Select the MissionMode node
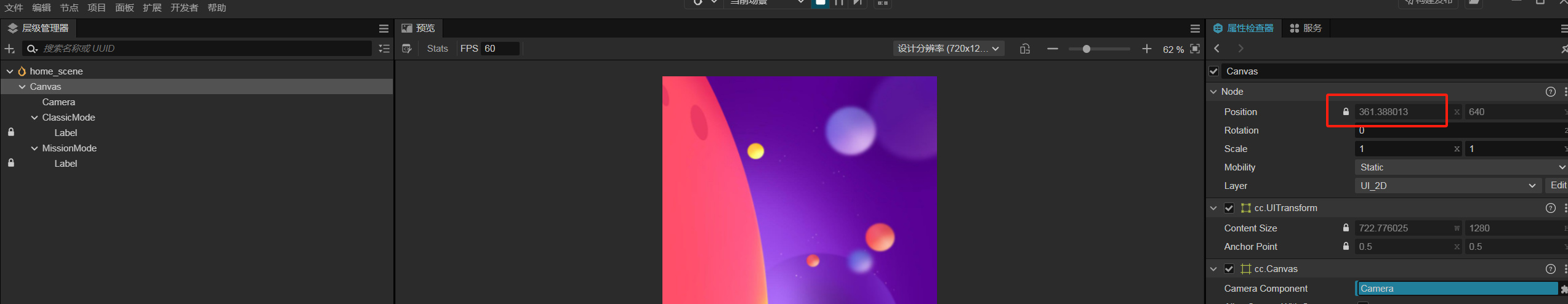This screenshot has height=304, width=1568. [69, 148]
